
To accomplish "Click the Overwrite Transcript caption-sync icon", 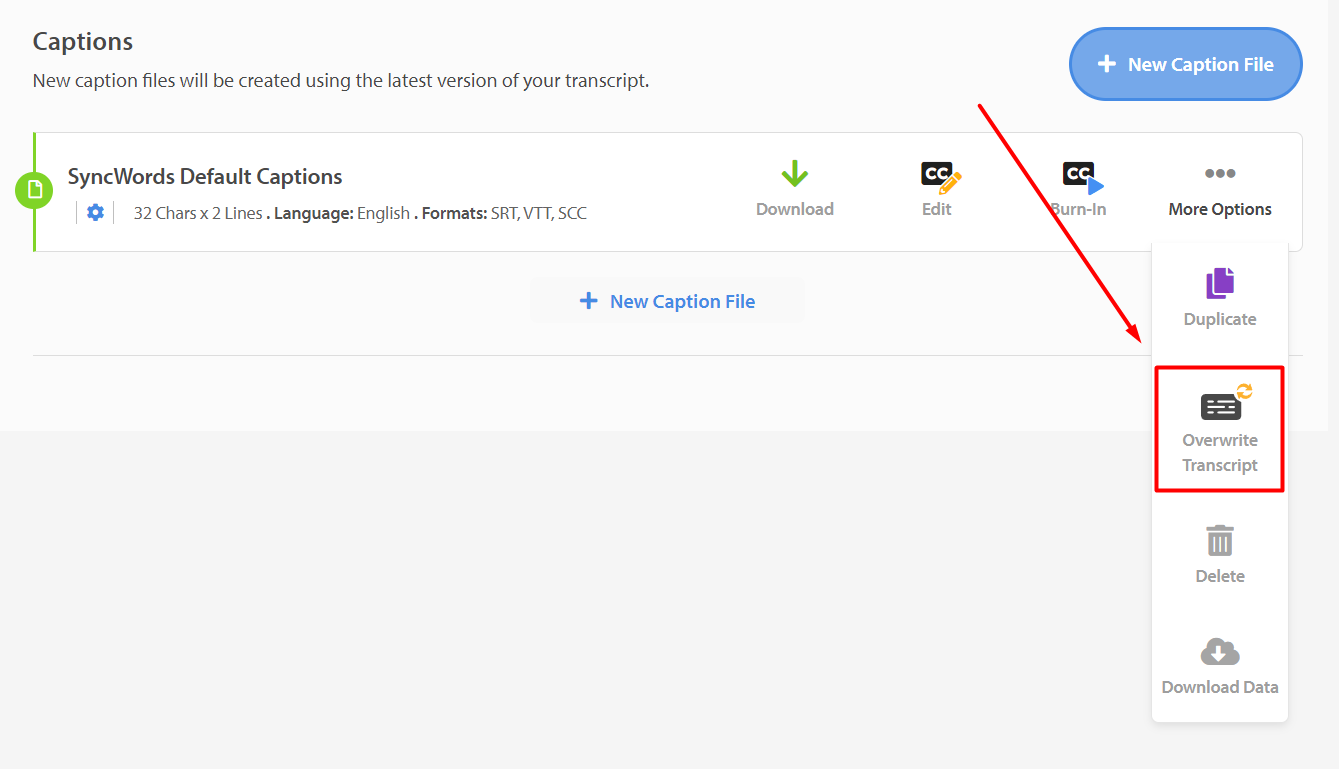I will pos(1225,402).
